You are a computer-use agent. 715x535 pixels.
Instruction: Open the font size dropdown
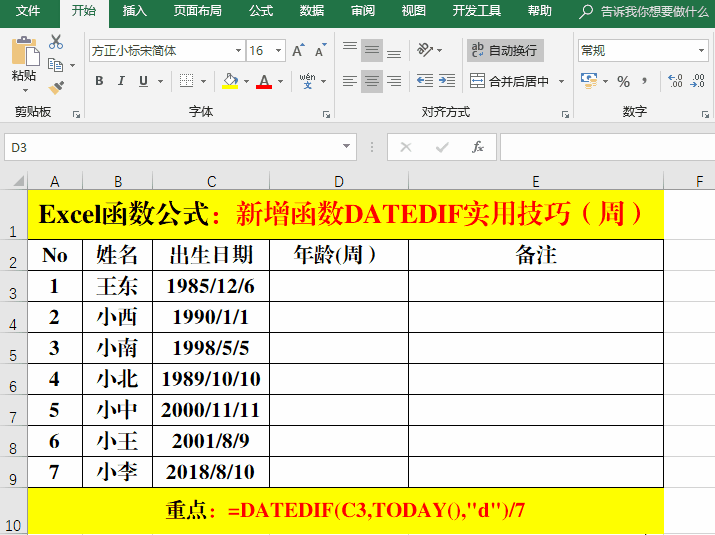[x=279, y=51]
